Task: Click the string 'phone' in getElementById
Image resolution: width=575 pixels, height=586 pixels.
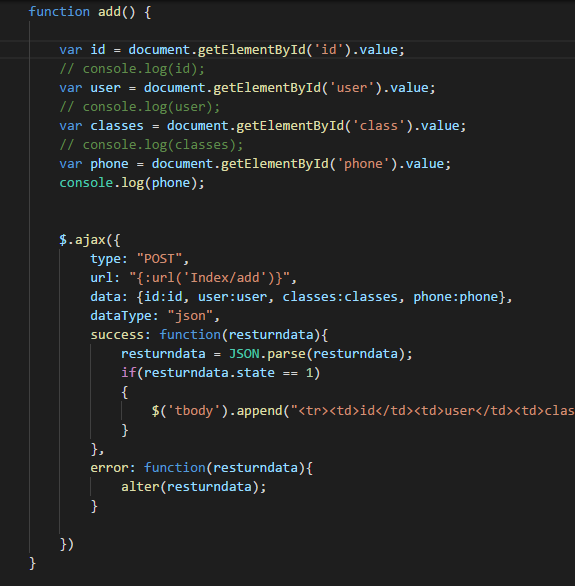Action: [363, 164]
